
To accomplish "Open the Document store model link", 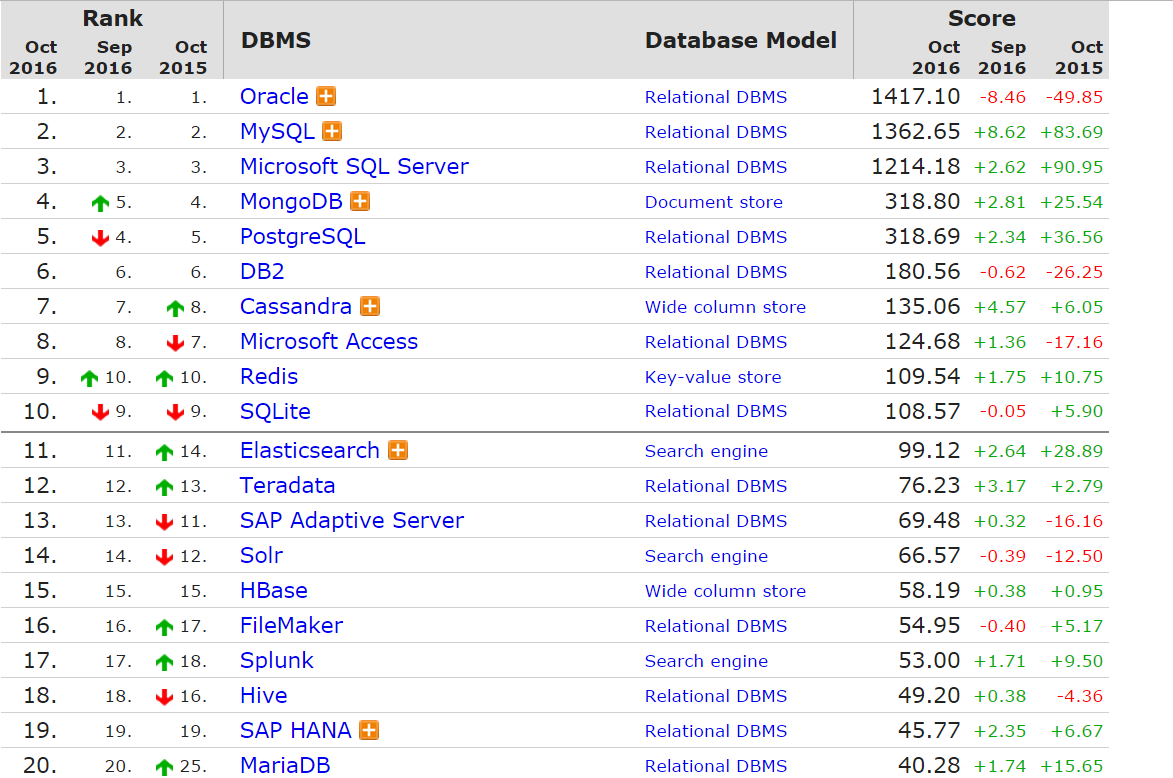I will coord(714,202).
